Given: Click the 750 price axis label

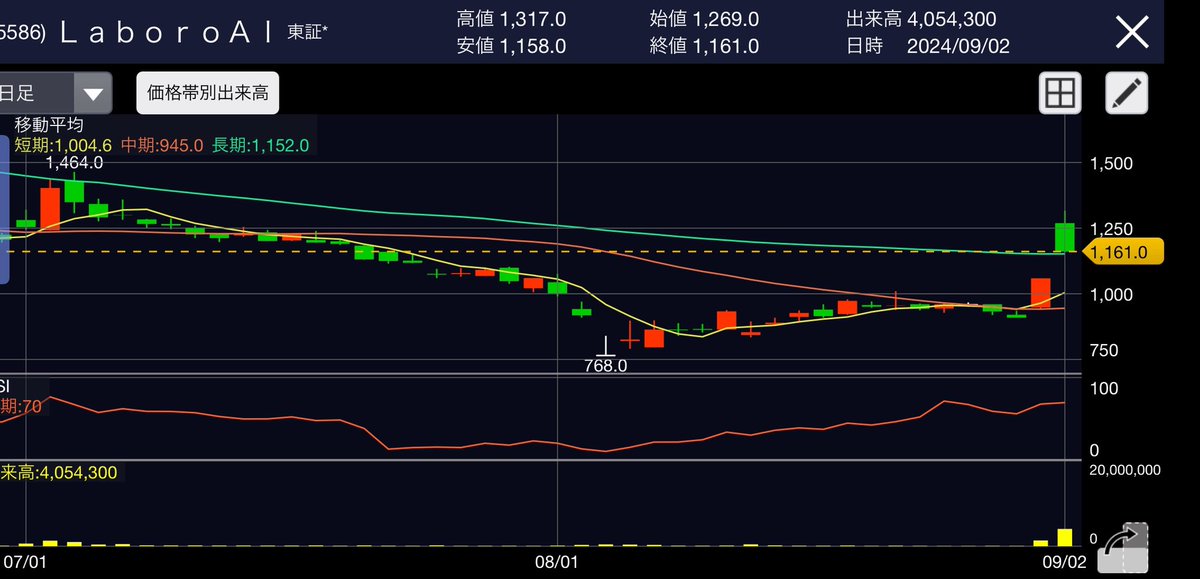Looking at the screenshot, I should click(1105, 350).
